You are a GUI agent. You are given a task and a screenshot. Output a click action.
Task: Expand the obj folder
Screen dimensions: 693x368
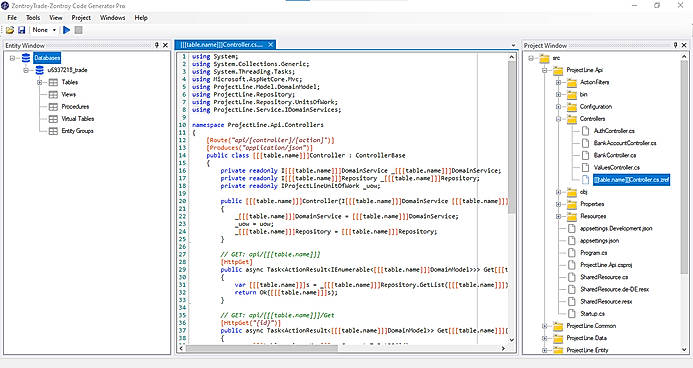point(558,192)
